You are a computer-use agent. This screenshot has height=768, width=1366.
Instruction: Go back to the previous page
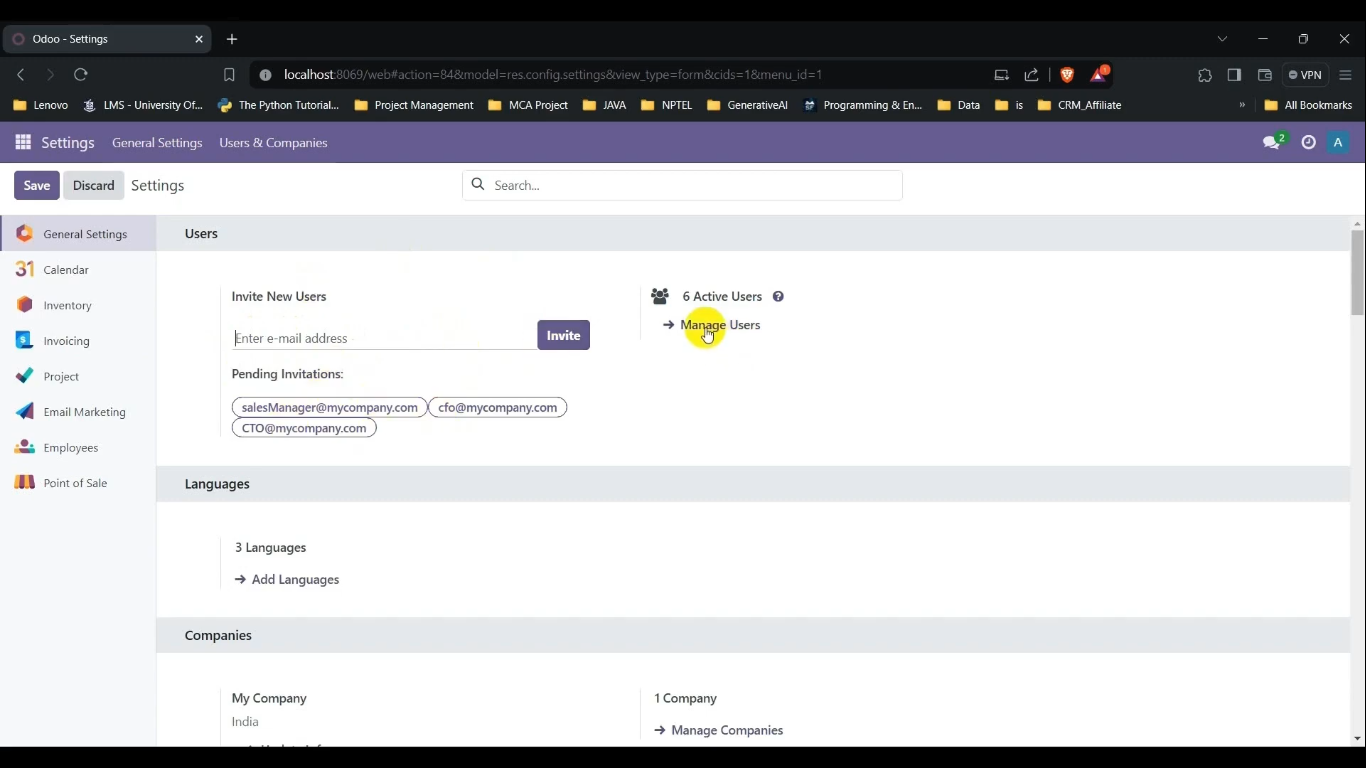(x=21, y=75)
